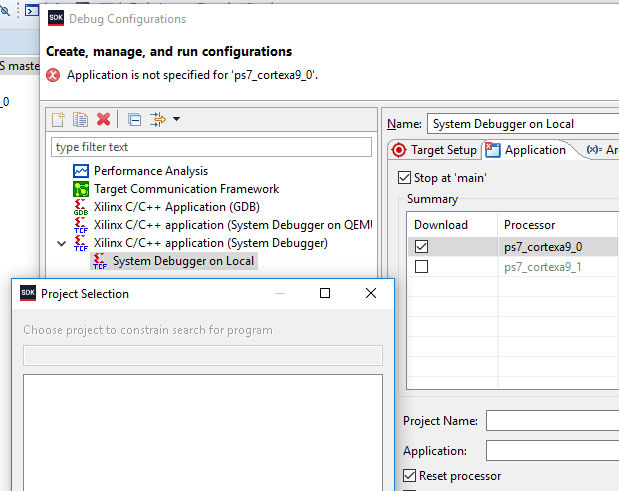Click the type filter text field

coord(211,147)
